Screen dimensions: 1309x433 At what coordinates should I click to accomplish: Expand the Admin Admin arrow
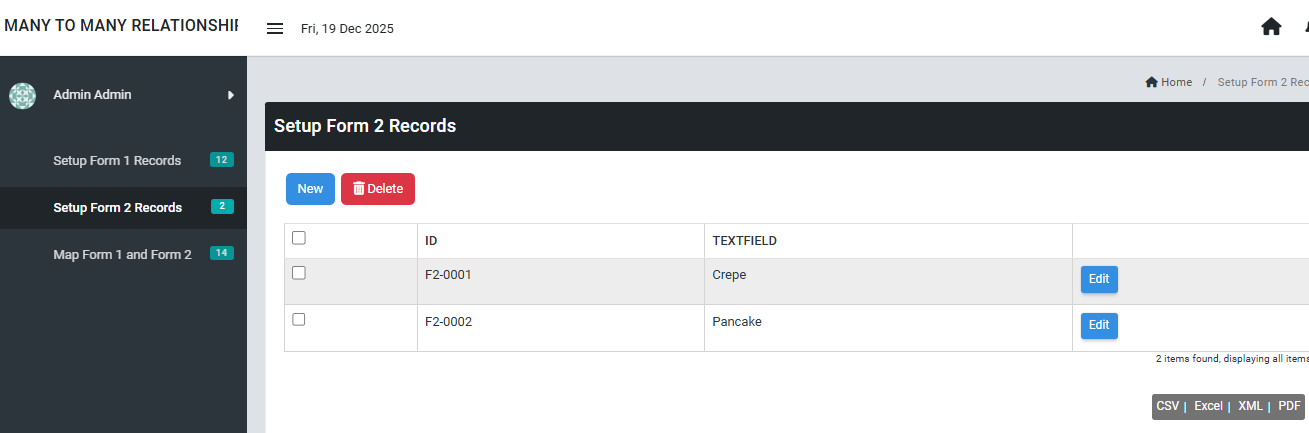(x=231, y=95)
